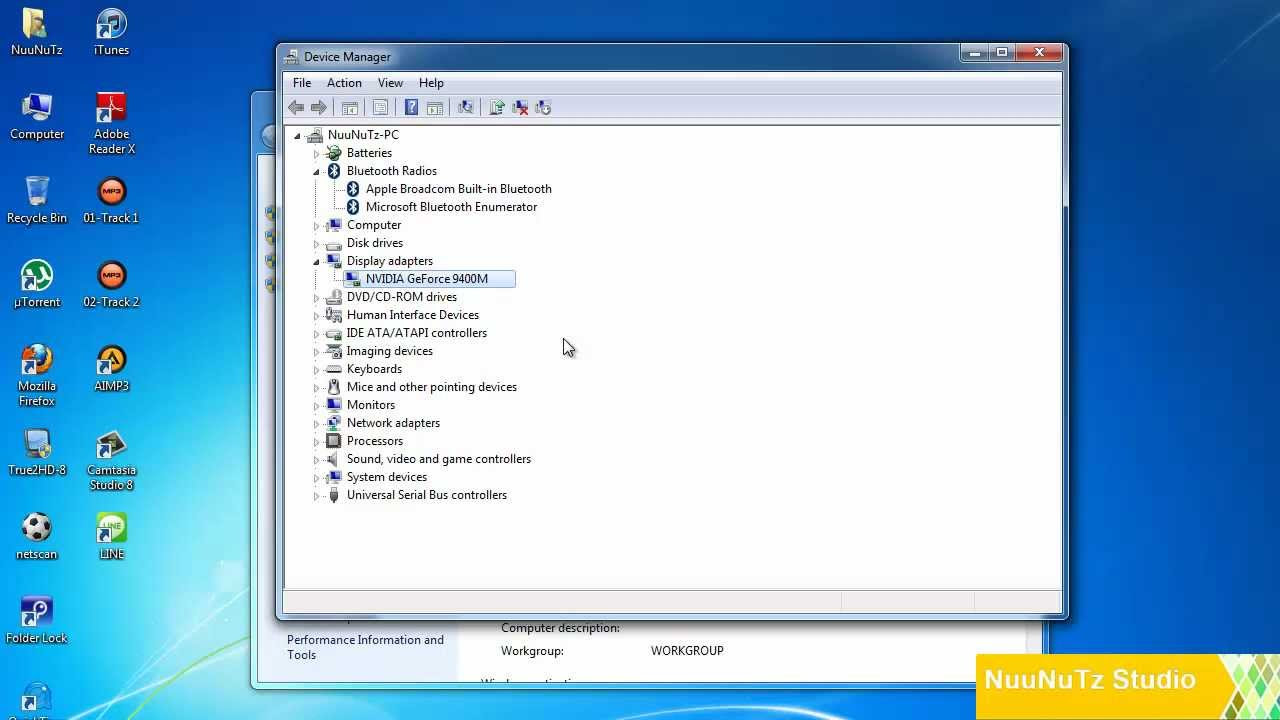Click the NuuNuTz-PC computer icon

pyautogui.click(x=315, y=135)
